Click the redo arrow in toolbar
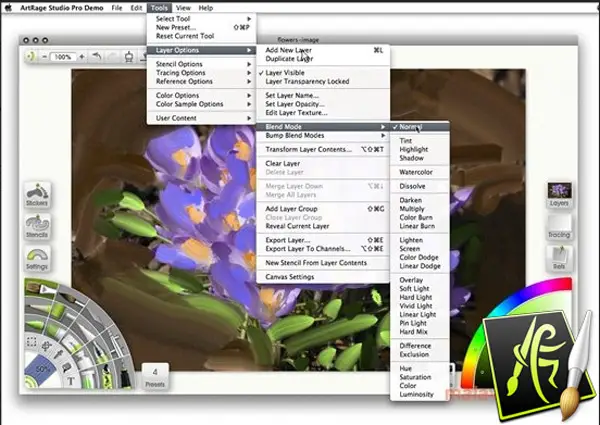This screenshot has width=600, height=425. [x=113, y=57]
